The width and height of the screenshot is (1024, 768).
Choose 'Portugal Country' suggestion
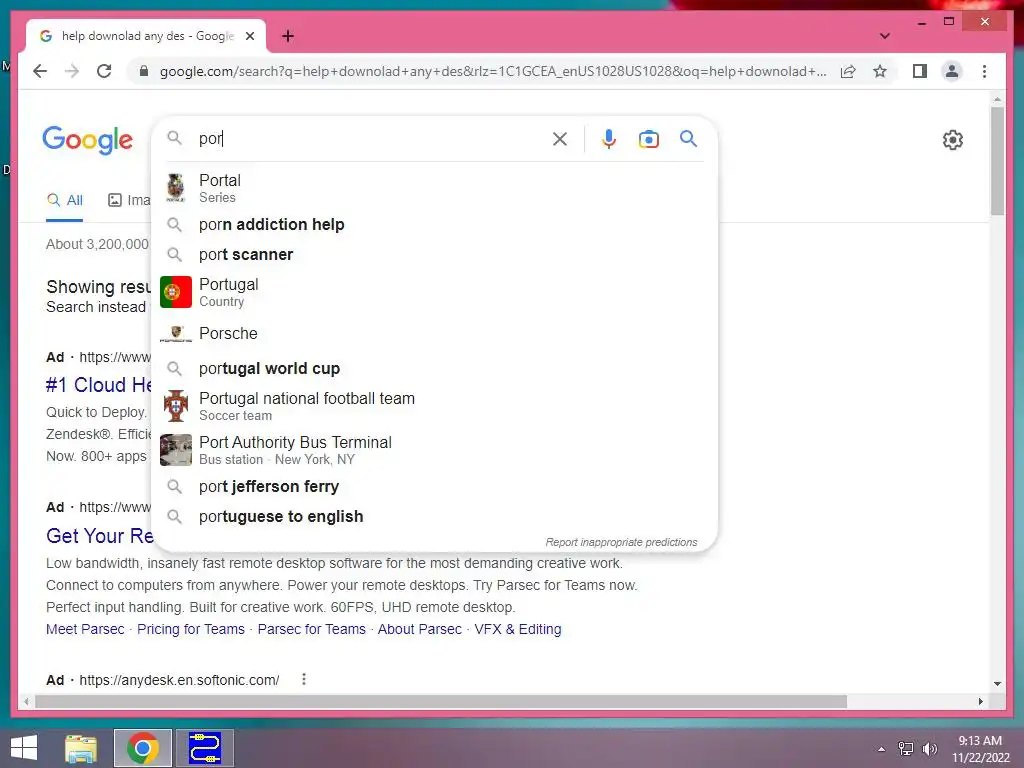point(434,292)
